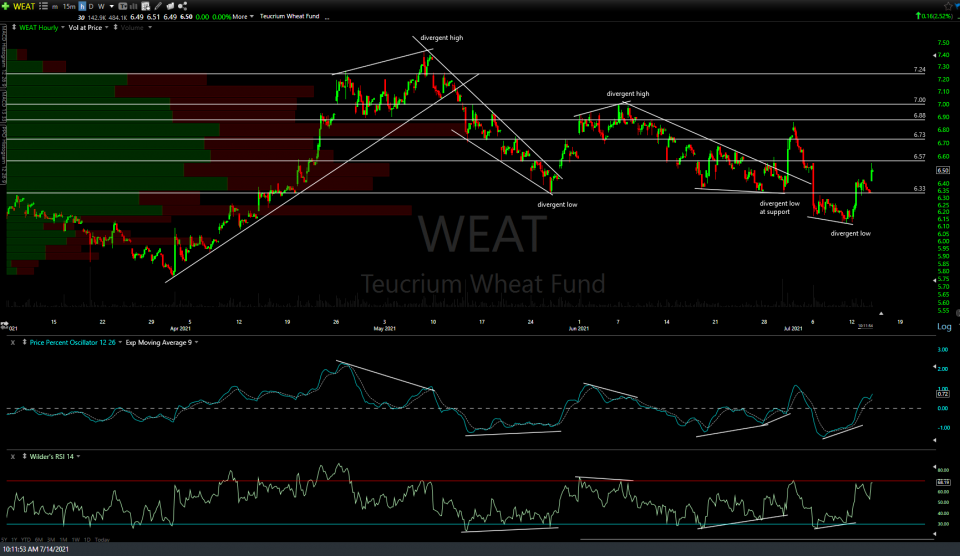Open the Wilder's RSI 14 dropdown
960x556 pixels.
(x=78, y=456)
